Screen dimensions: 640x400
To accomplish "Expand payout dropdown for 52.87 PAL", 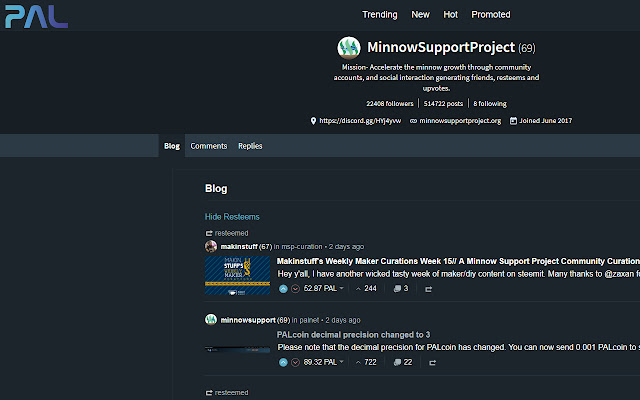I will click(x=342, y=288).
